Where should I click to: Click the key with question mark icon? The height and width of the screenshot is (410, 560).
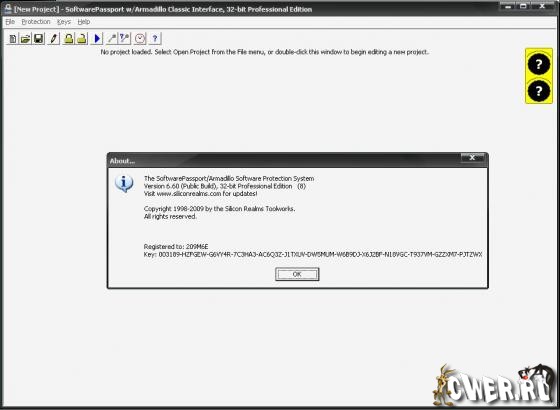tap(125, 39)
